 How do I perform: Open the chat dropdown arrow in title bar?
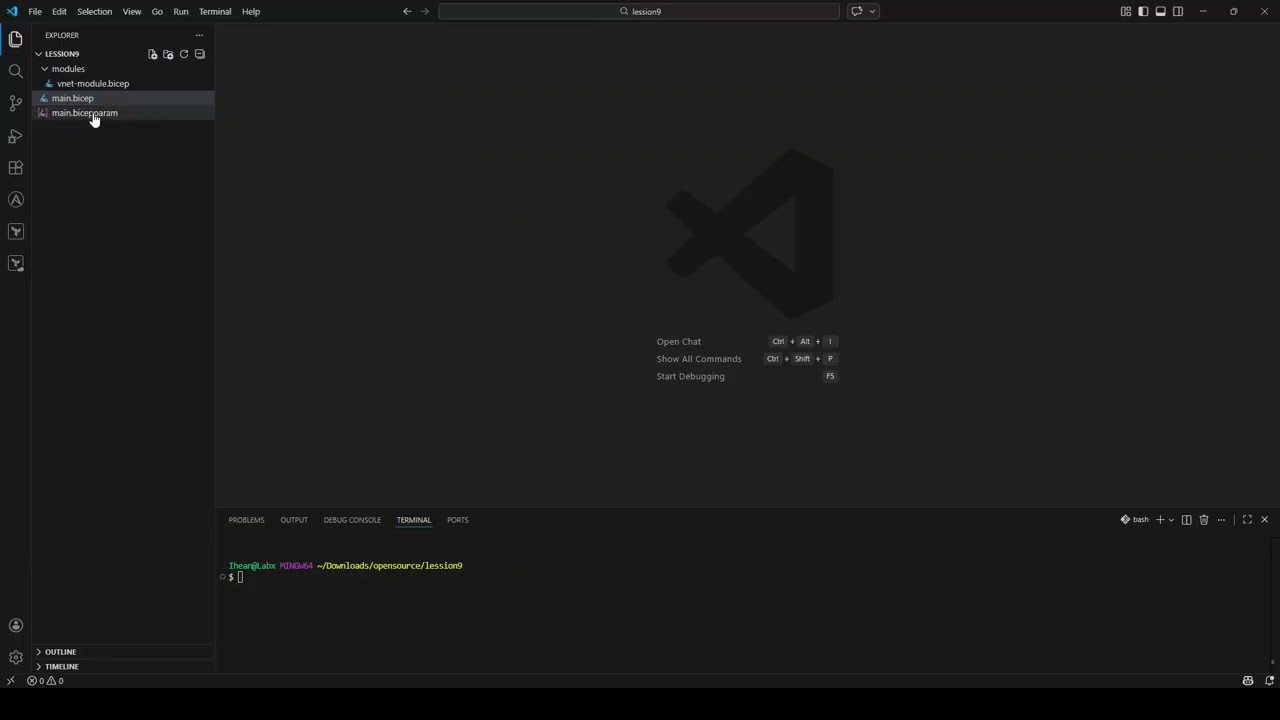coord(873,11)
